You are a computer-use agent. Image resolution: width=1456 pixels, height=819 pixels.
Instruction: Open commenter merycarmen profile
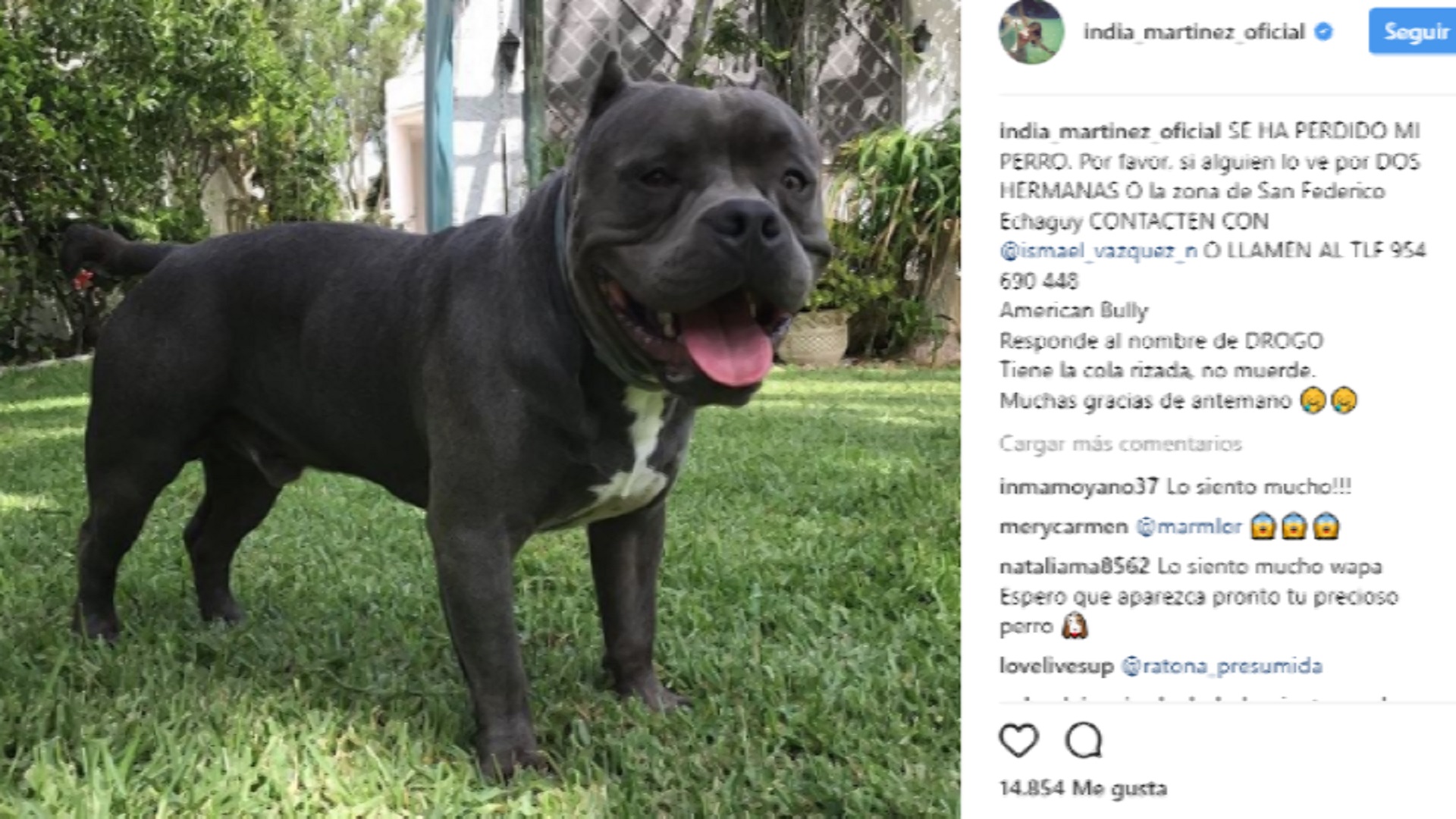1063,527
